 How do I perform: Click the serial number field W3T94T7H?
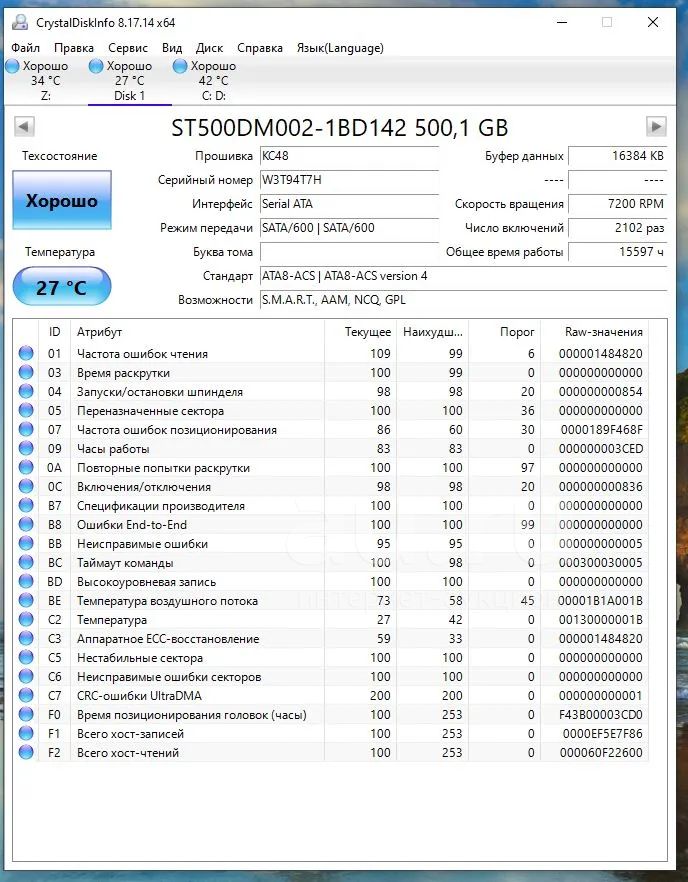point(349,180)
